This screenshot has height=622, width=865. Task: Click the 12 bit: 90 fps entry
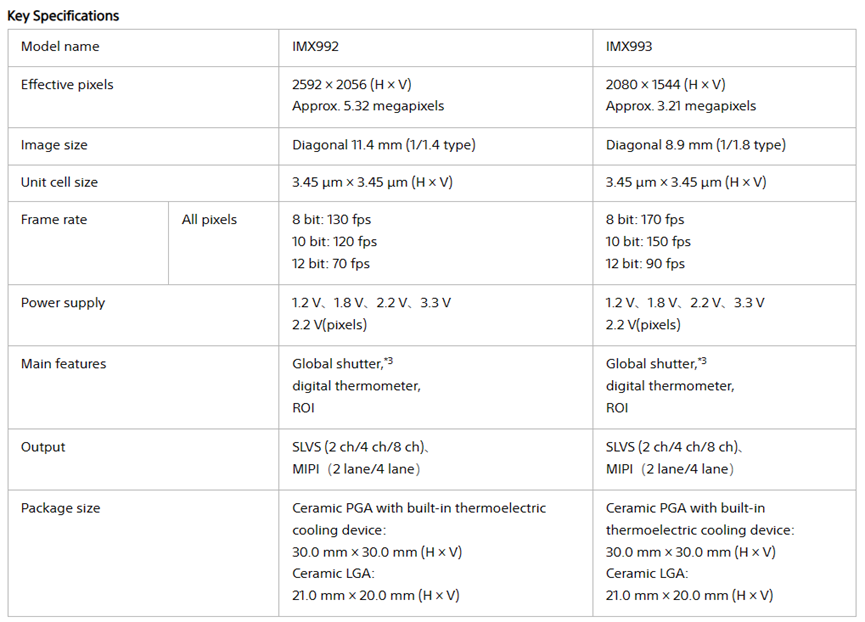645,264
